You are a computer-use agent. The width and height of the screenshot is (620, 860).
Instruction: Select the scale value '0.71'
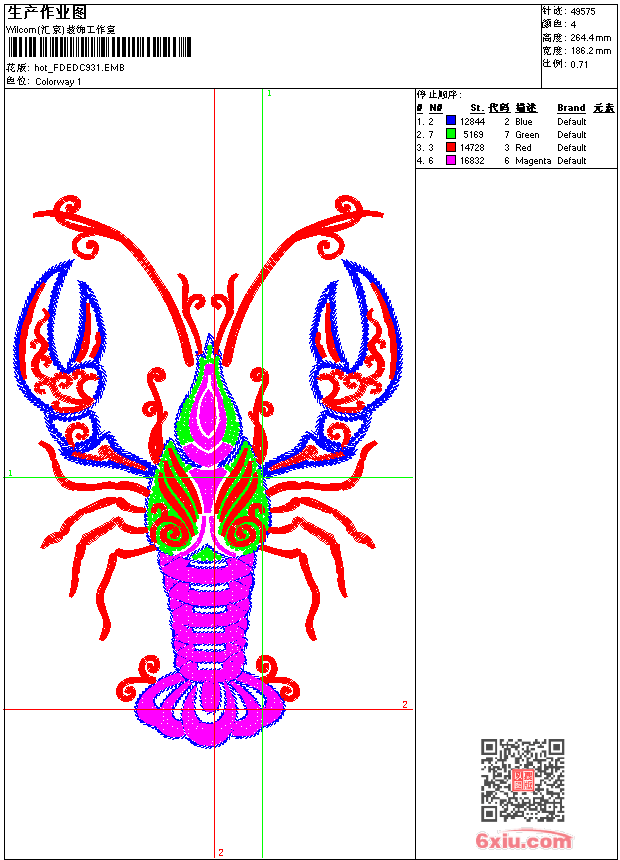pos(579,64)
